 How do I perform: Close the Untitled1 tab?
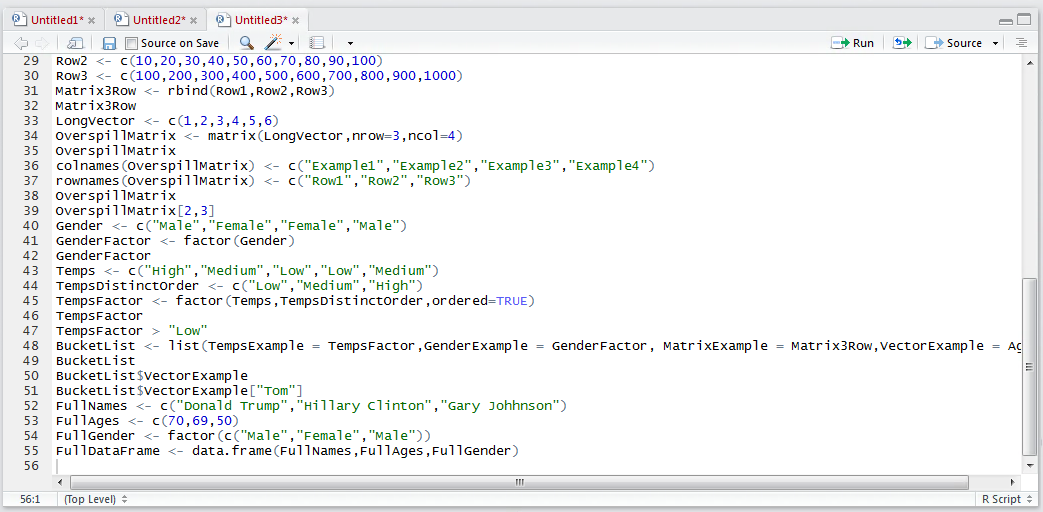point(91,20)
